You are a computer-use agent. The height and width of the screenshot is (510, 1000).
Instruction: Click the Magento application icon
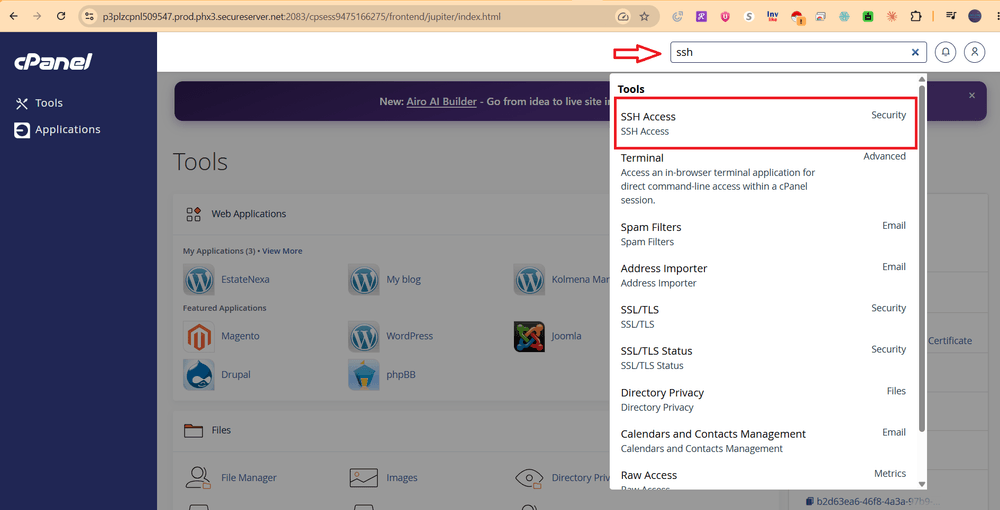click(199, 336)
